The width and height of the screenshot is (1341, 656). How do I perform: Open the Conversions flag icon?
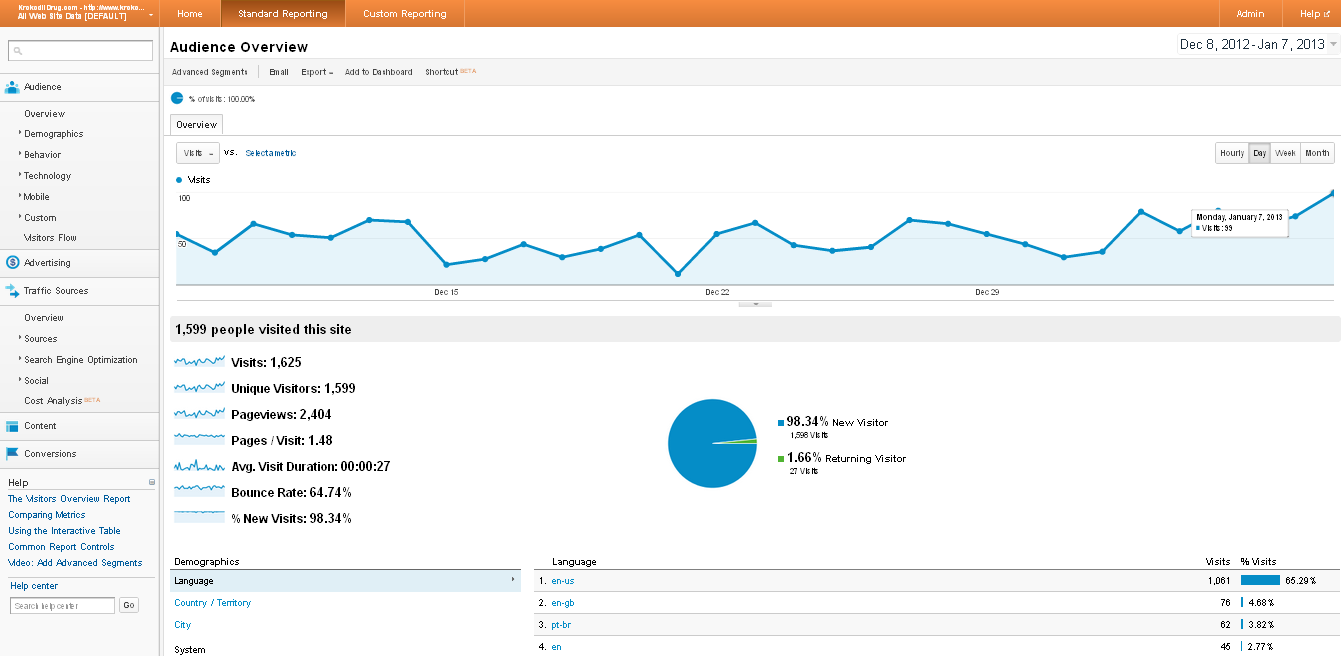[12, 454]
